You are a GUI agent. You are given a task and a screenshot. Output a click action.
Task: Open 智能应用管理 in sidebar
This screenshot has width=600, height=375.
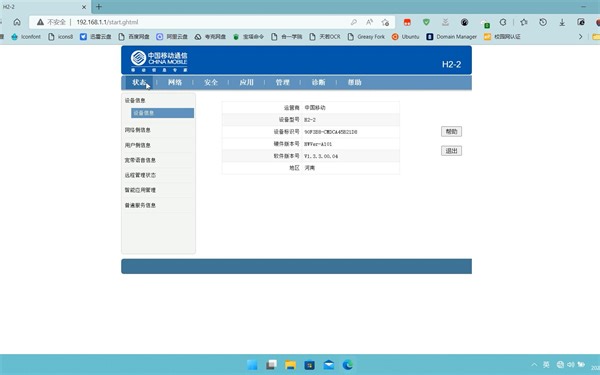[x=140, y=190]
